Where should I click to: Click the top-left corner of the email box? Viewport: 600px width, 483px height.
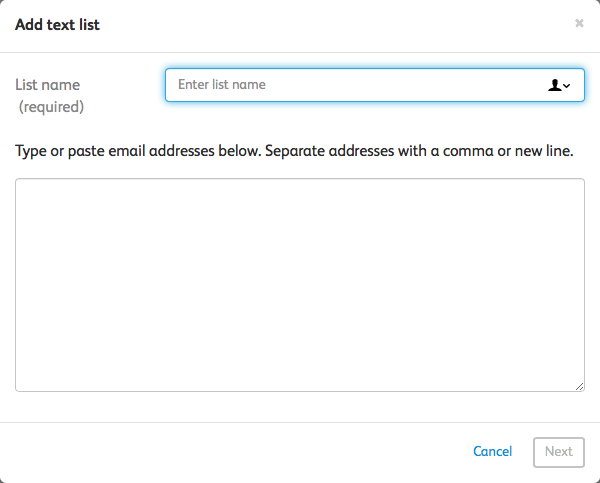coord(22,185)
